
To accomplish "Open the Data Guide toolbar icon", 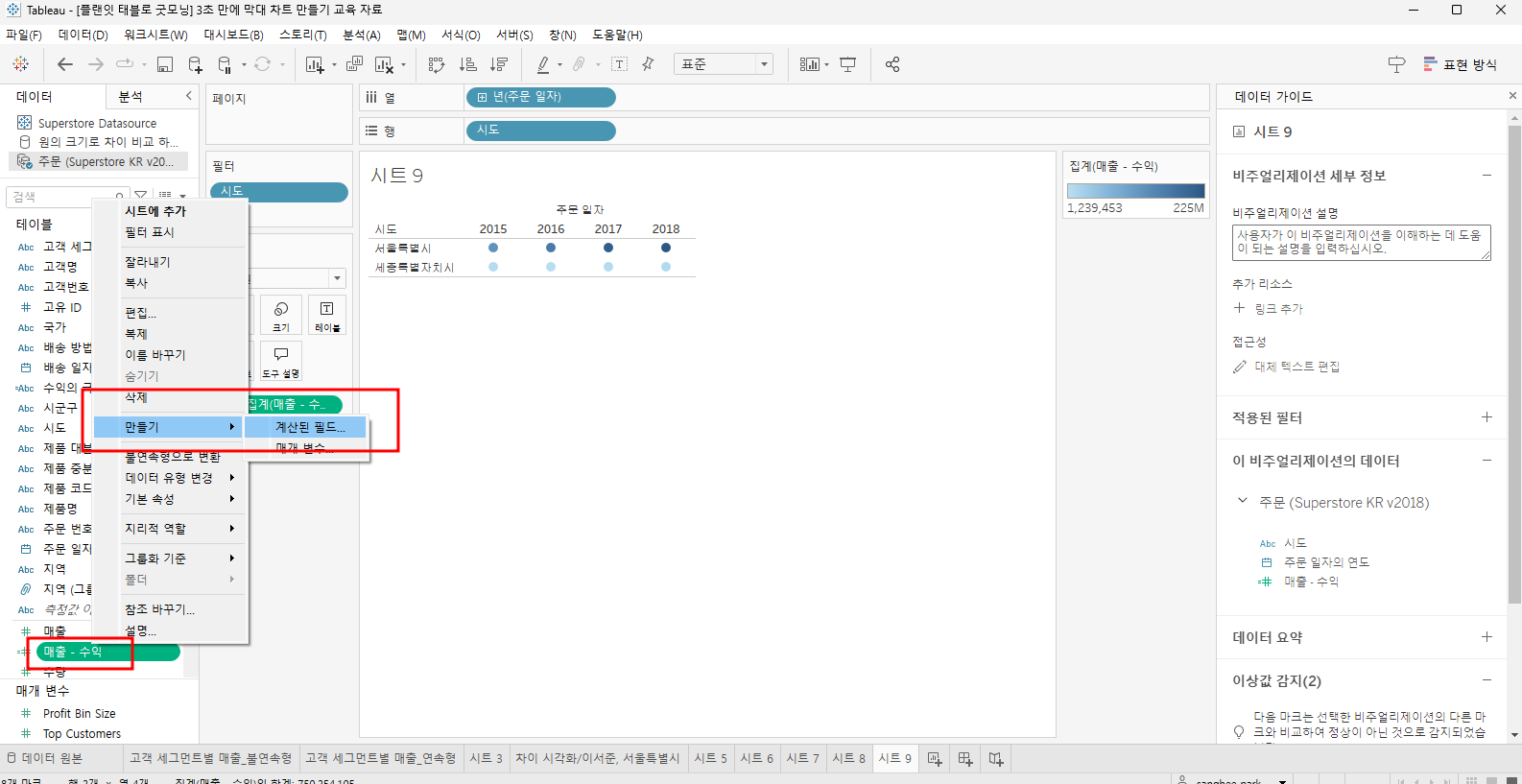I will click(x=1396, y=64).
